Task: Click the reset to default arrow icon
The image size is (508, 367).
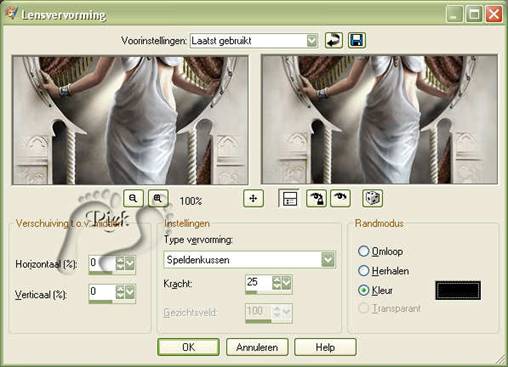Action: [334, 41]
